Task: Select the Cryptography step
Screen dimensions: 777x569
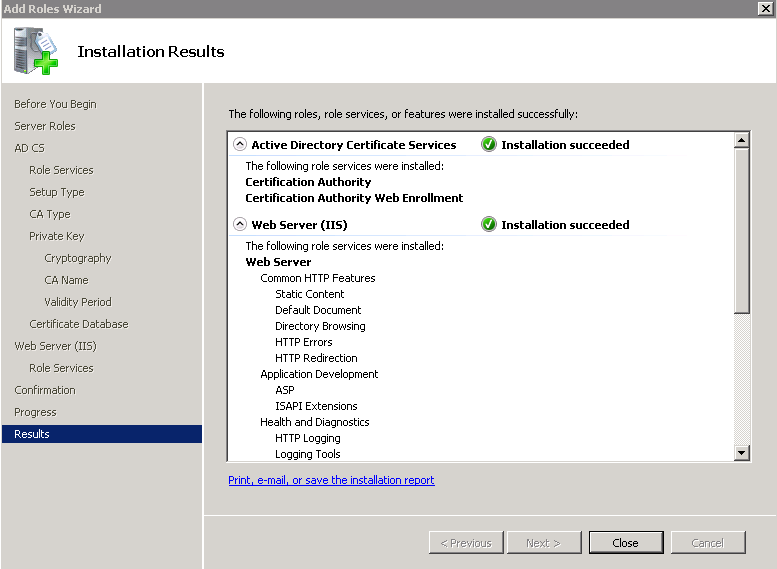Action: tap(78, 258)
